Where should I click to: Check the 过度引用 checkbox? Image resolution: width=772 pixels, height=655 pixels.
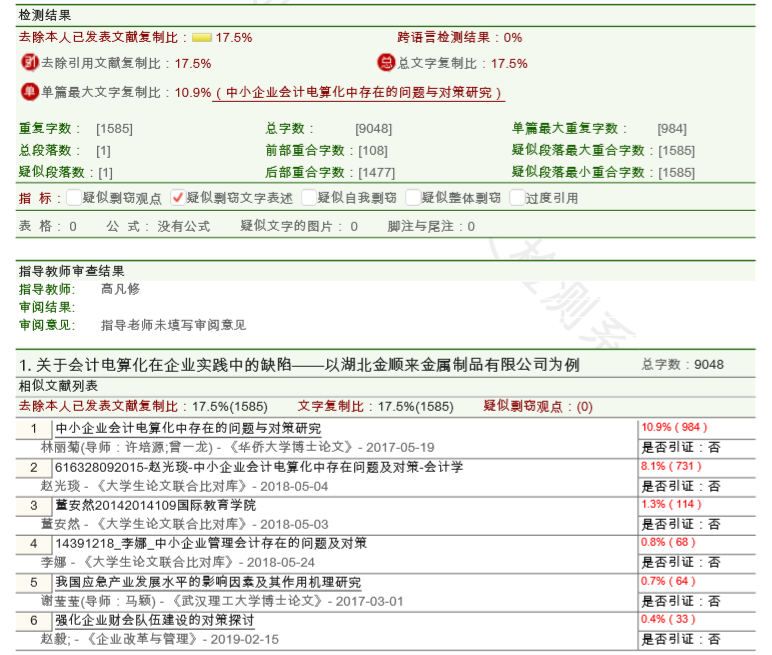[517, 197]
